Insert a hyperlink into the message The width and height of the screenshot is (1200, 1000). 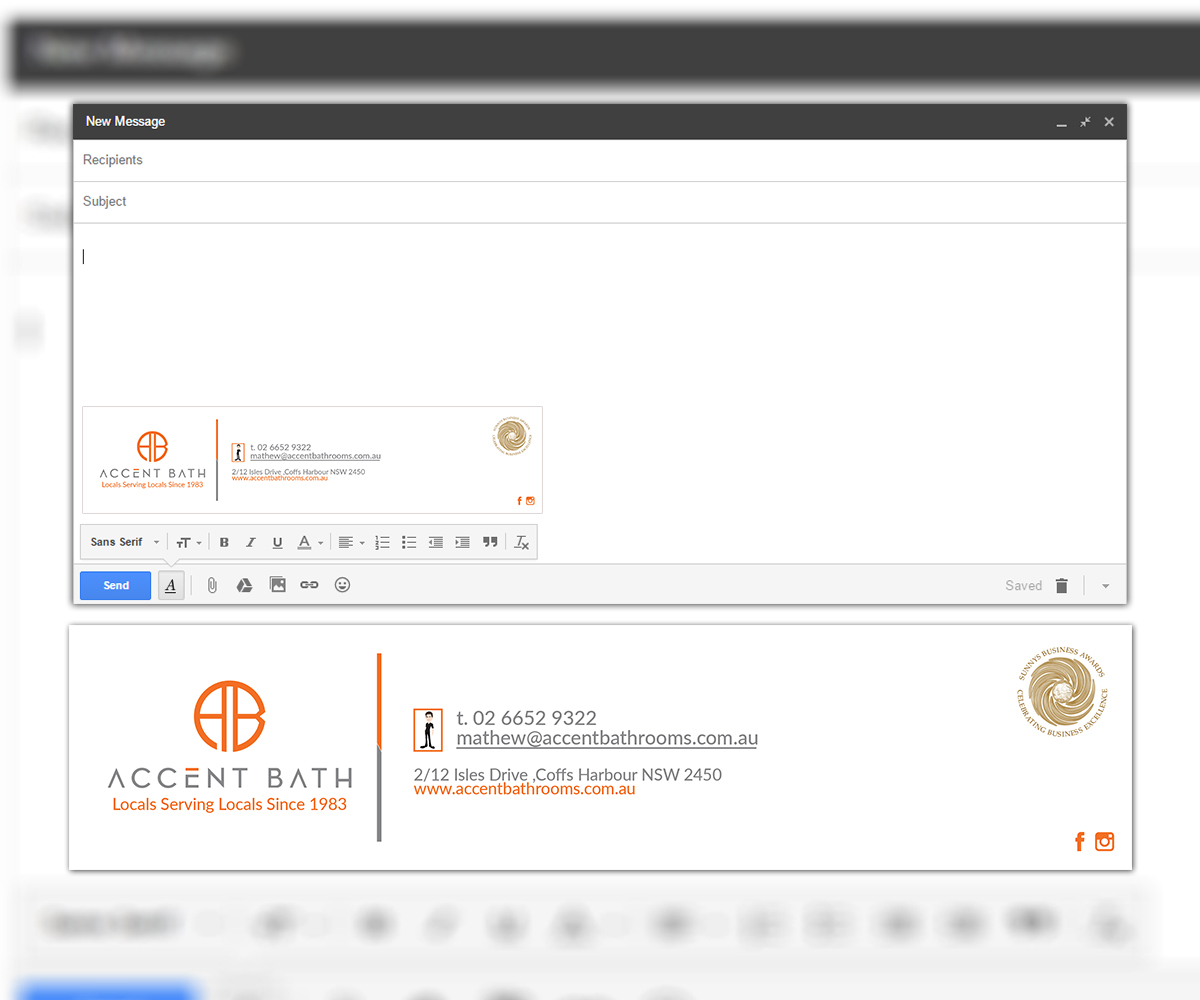[x=309, y=585]
